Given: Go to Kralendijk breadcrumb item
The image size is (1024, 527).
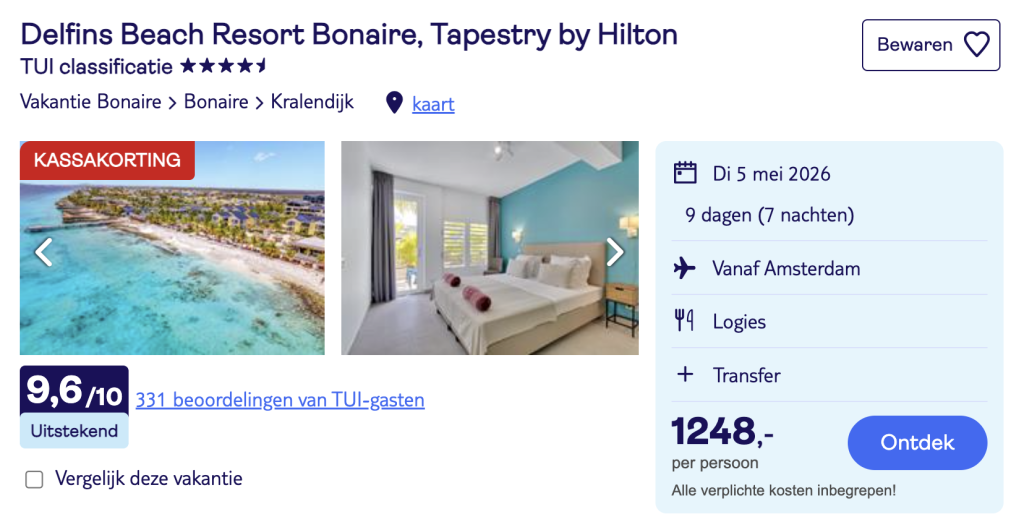Looking at the screenshot, I should click(312, 102).
